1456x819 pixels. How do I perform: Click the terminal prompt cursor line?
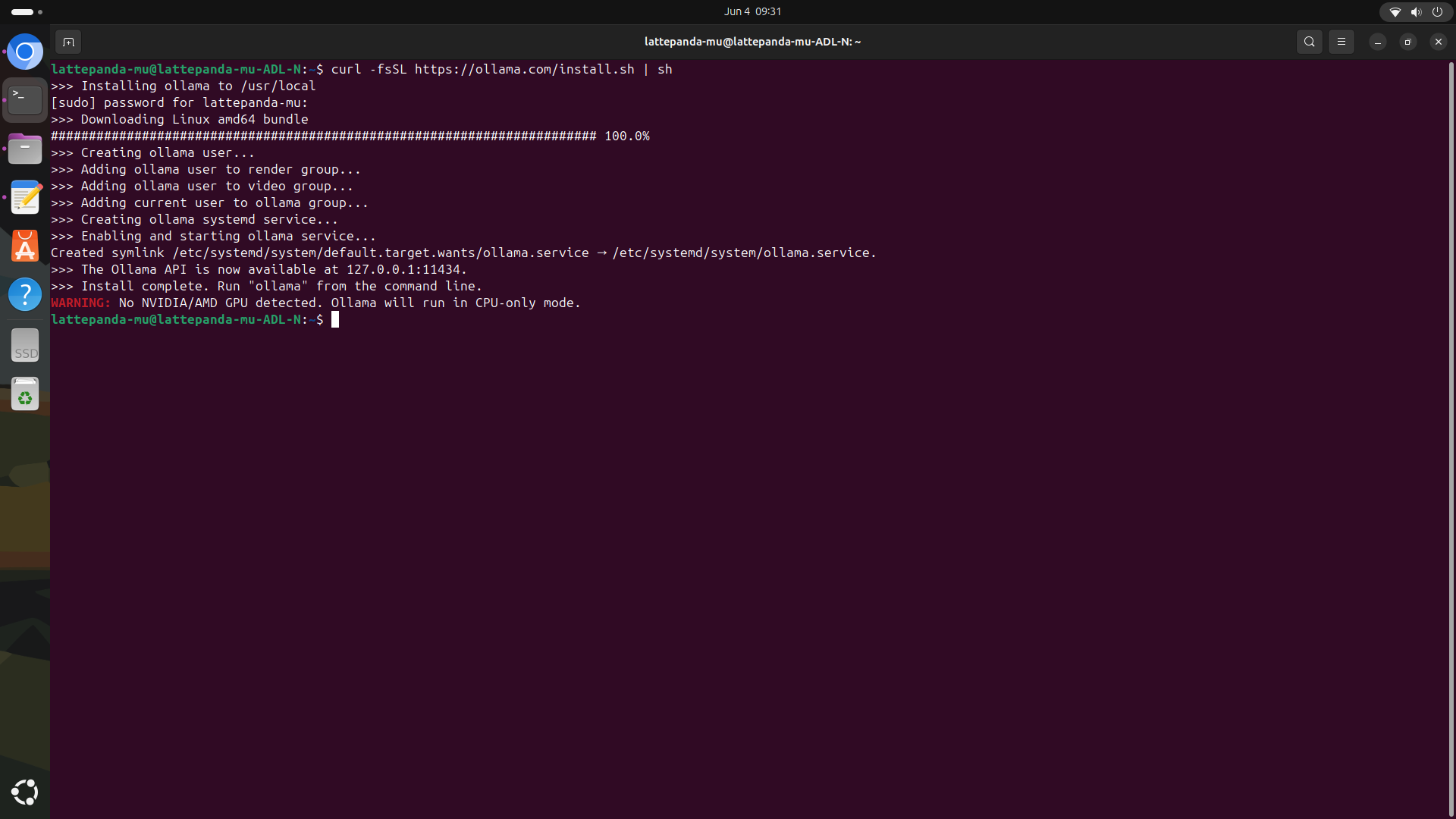click(x=335, y=320)
